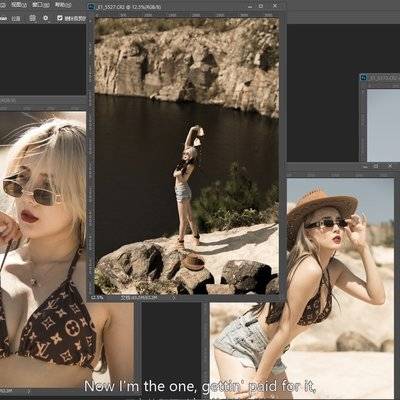Select the sky-image window title text
The image size is (400, 400).
384,78
